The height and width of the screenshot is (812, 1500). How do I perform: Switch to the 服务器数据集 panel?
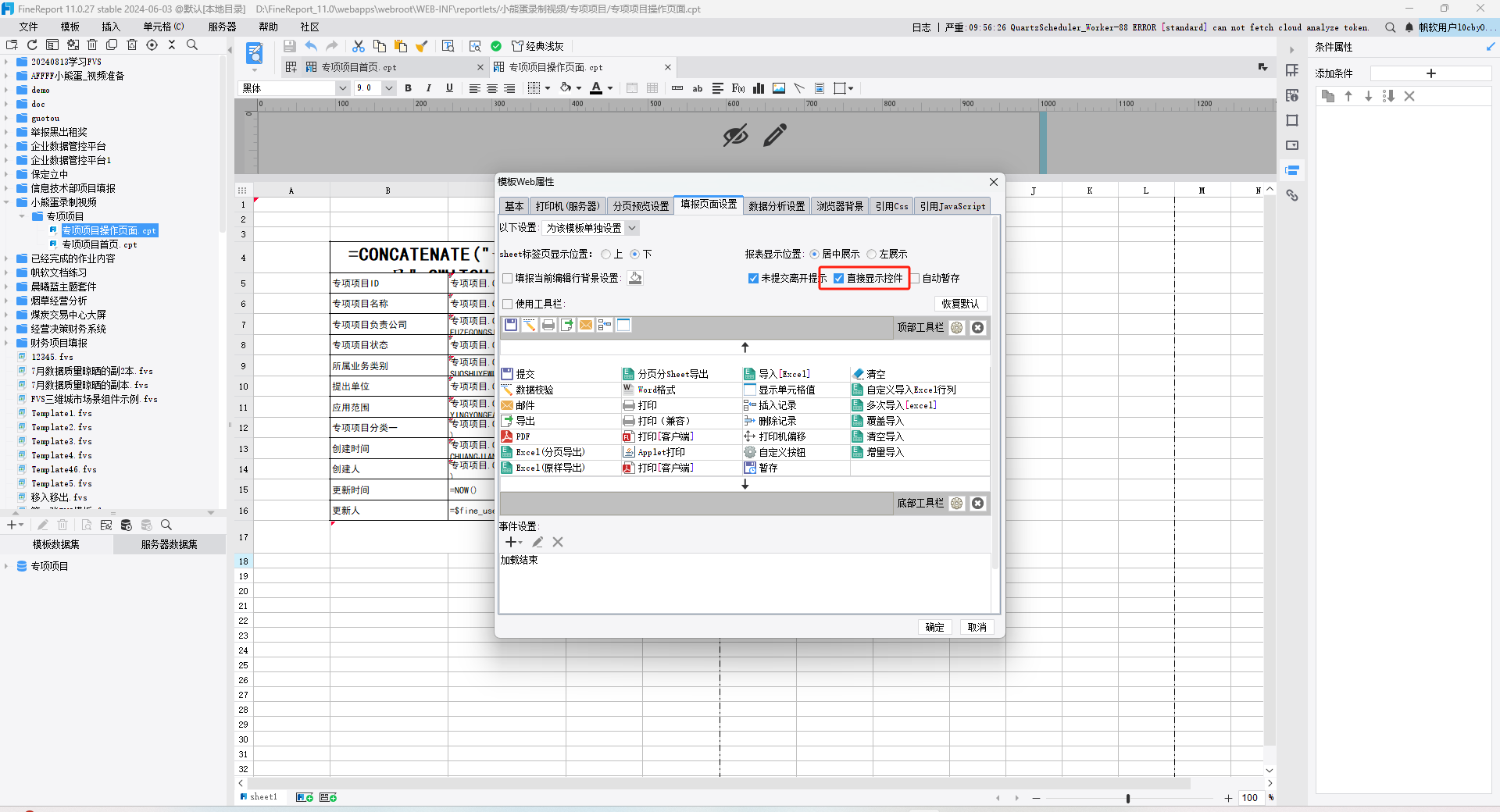click(170, 544)
